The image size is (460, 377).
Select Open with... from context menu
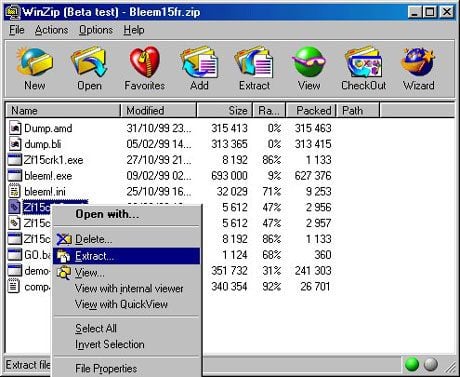[126, 214]
